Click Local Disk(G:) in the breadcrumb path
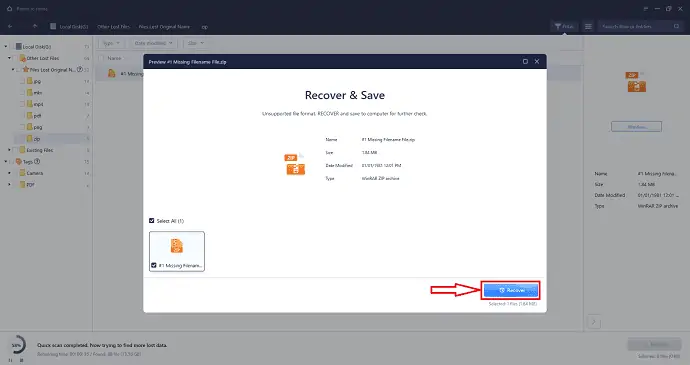 73,26
